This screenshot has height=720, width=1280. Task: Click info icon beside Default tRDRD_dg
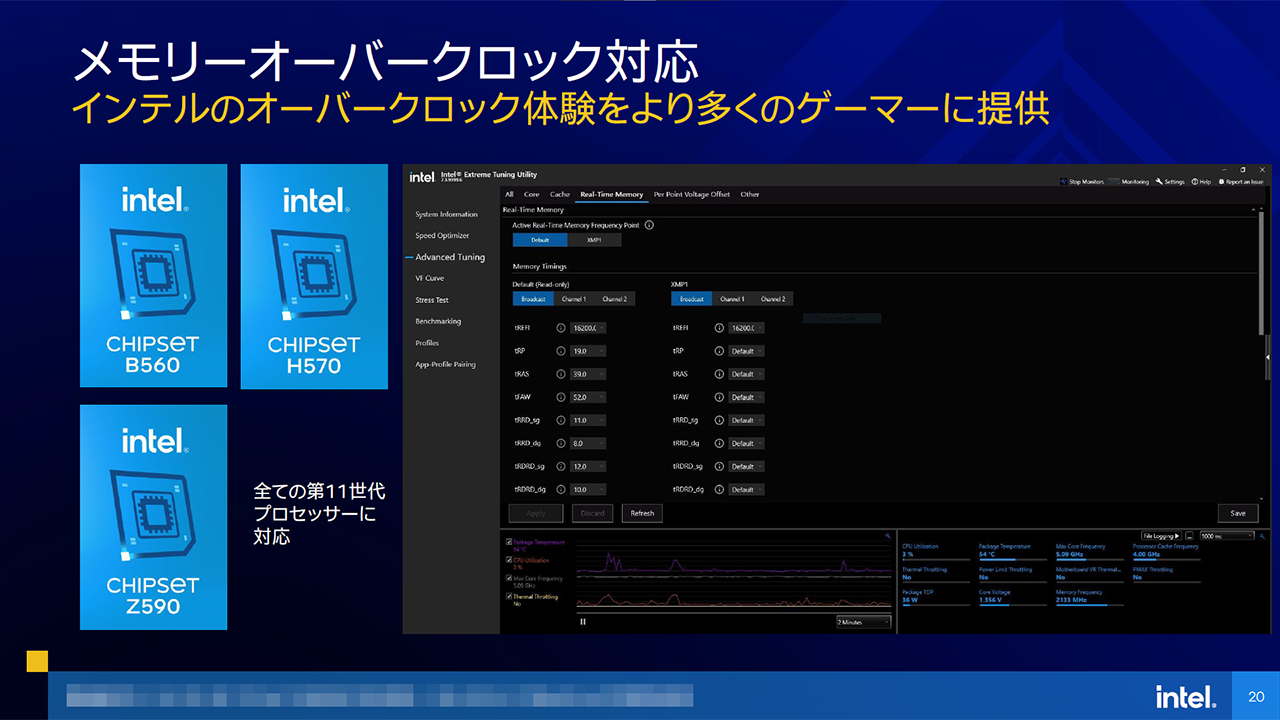[561, 489]
